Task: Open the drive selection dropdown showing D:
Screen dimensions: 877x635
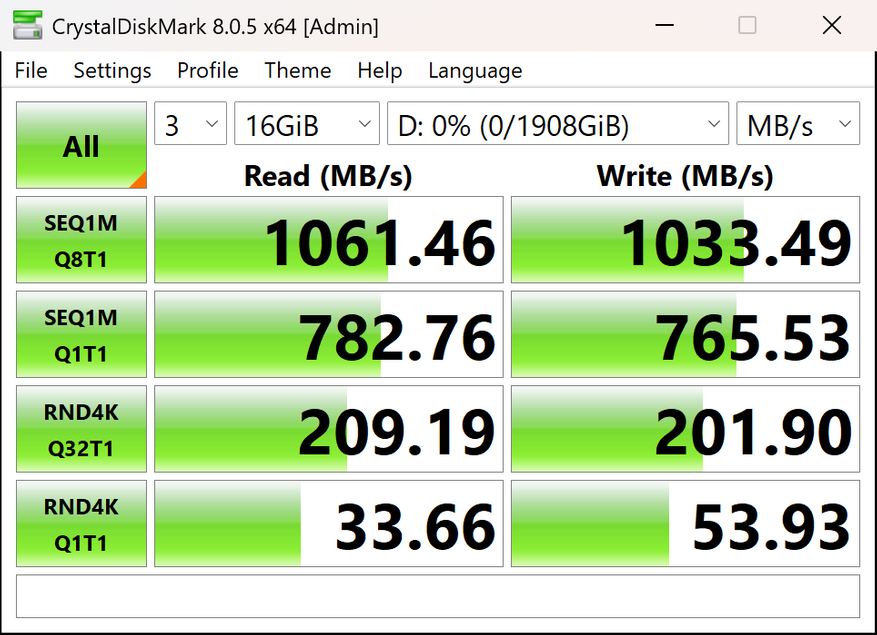Action: 558,123
